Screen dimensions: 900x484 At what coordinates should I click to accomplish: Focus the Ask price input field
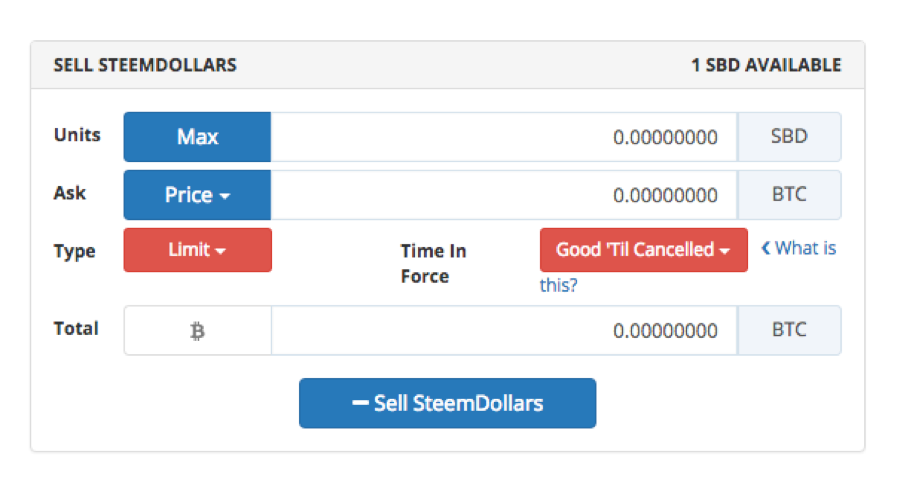point(504,195)
